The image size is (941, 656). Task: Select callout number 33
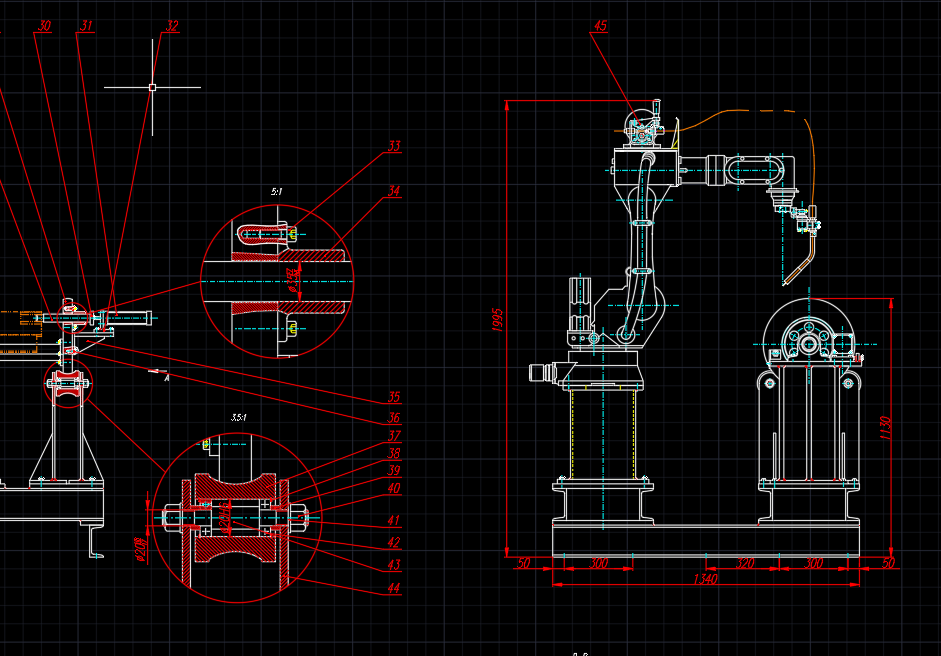394,146
